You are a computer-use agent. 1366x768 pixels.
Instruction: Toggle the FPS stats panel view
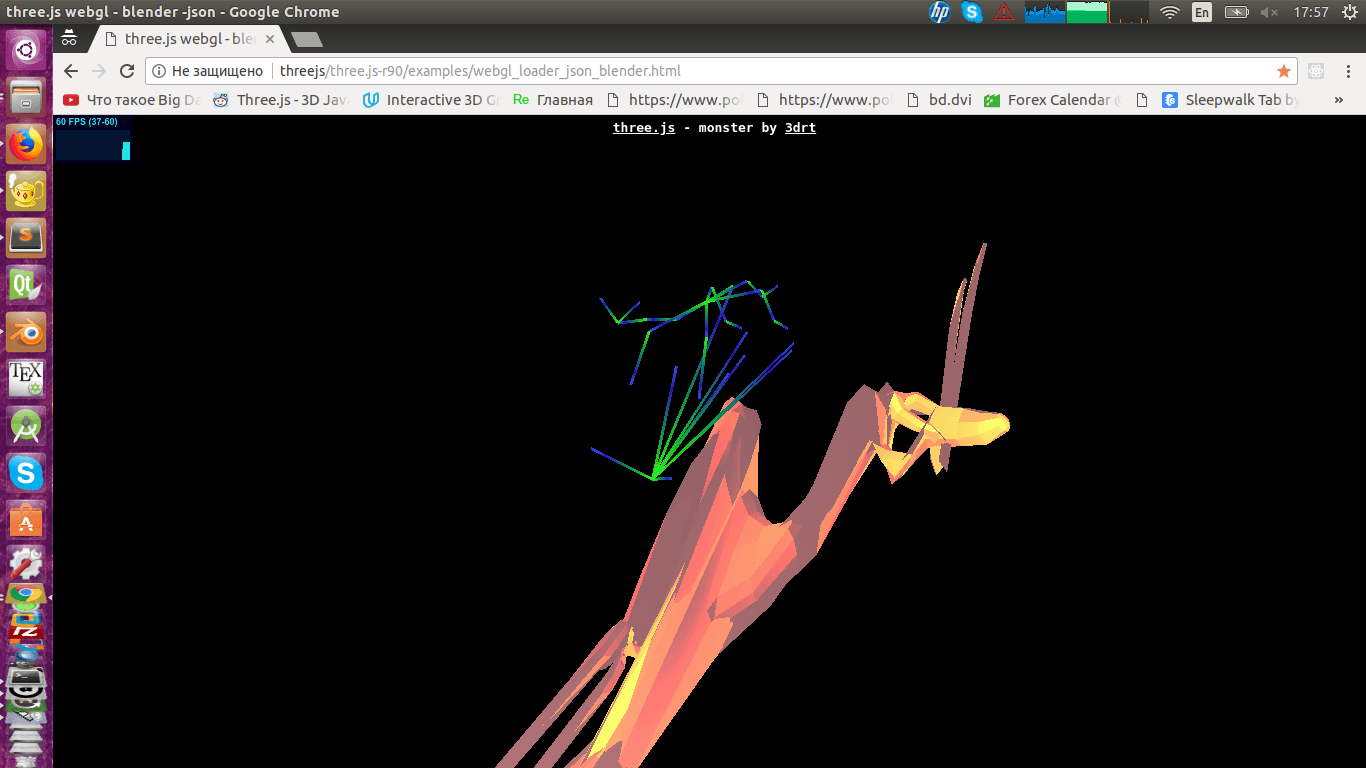92,138
